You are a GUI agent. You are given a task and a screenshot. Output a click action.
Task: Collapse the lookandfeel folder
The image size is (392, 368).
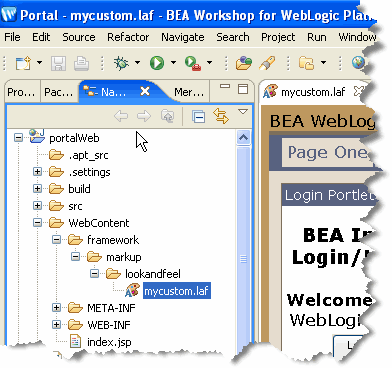95,274
